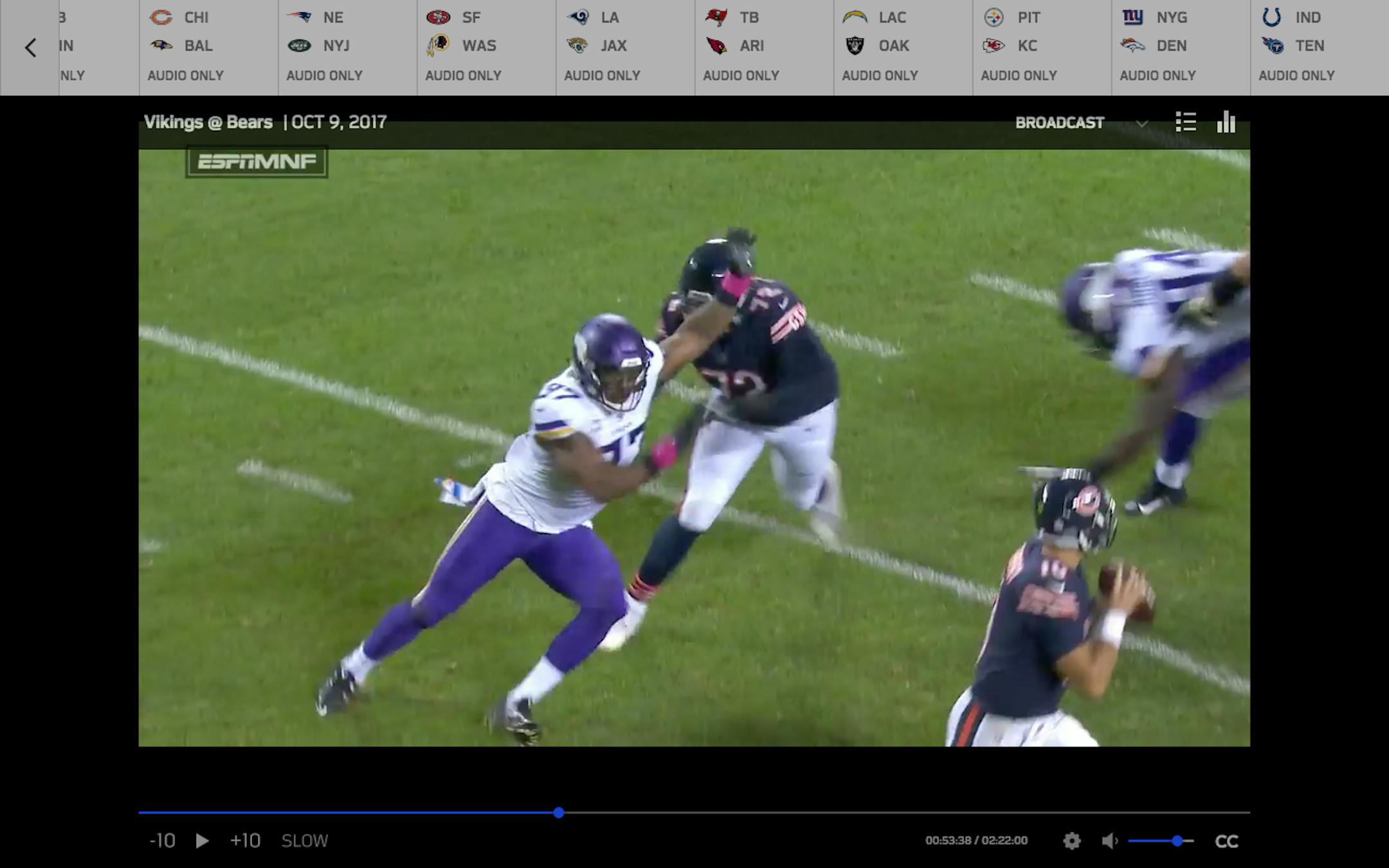Click the blue playhead marker

[559, 813]
